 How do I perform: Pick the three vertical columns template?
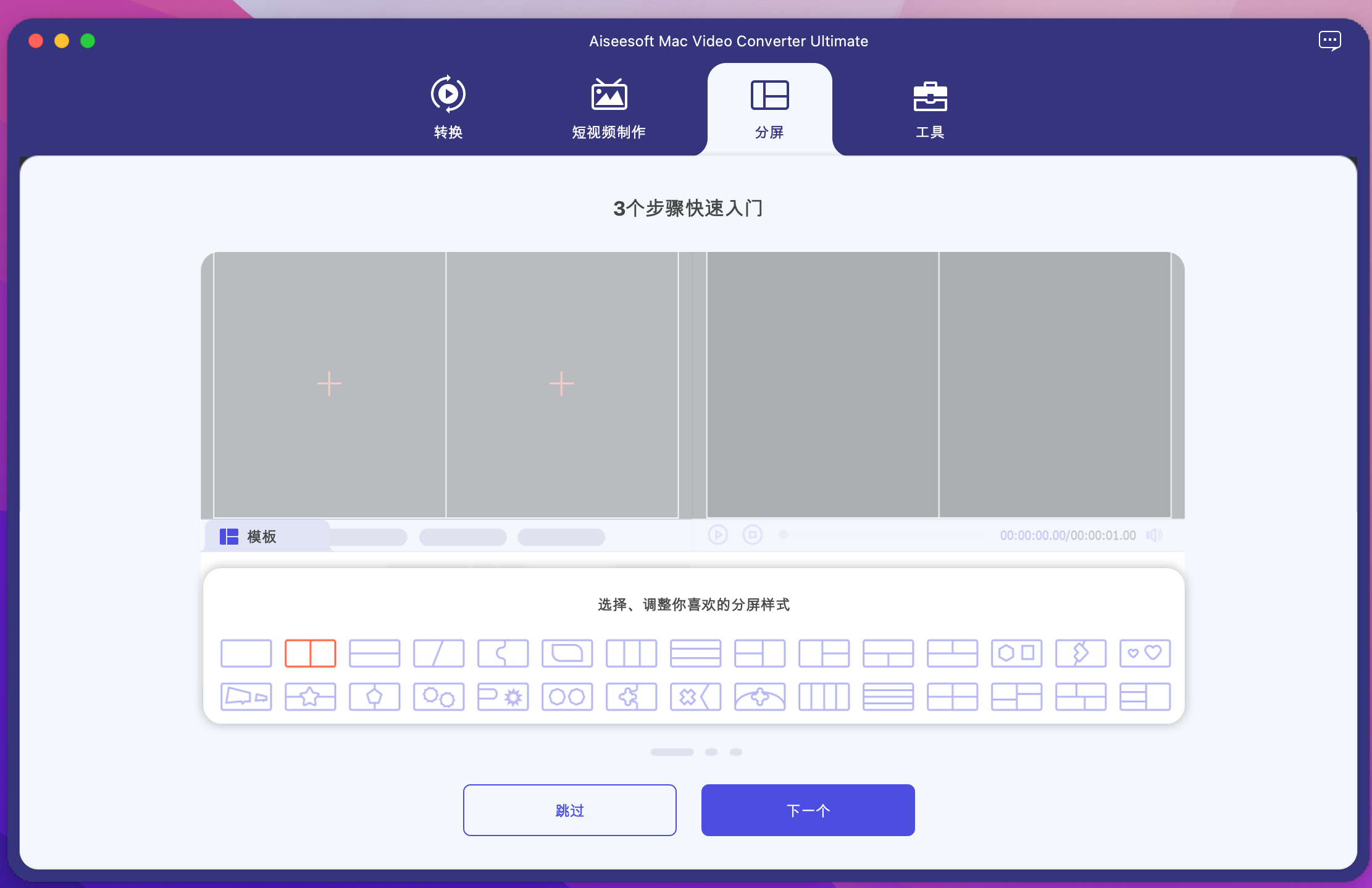coord(631,653)
